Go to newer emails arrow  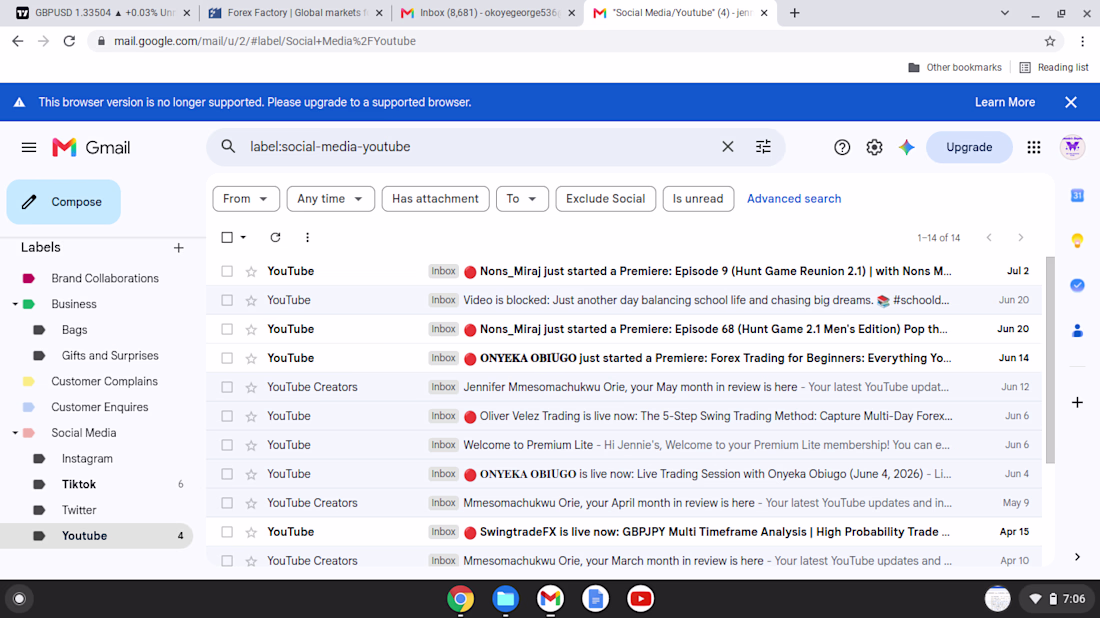(989, 238)
